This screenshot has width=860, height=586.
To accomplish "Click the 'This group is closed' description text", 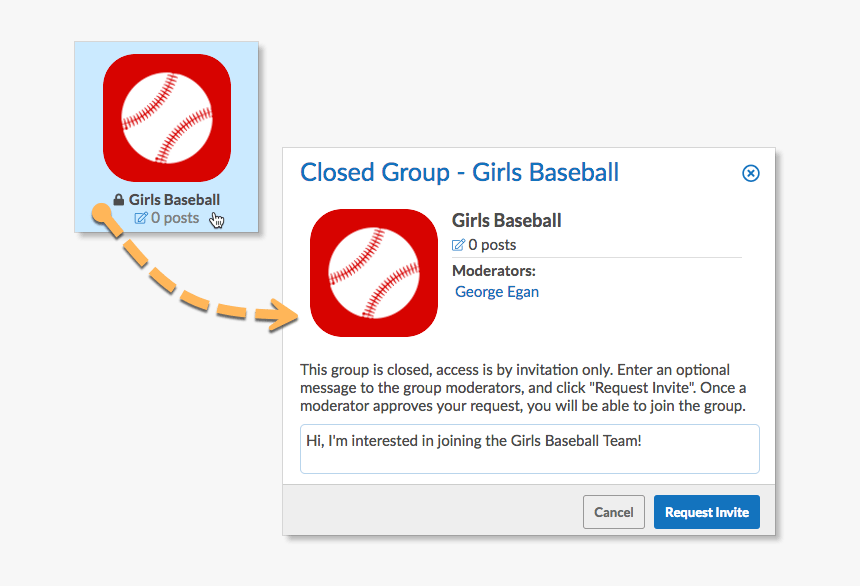I will coord(523,388).
